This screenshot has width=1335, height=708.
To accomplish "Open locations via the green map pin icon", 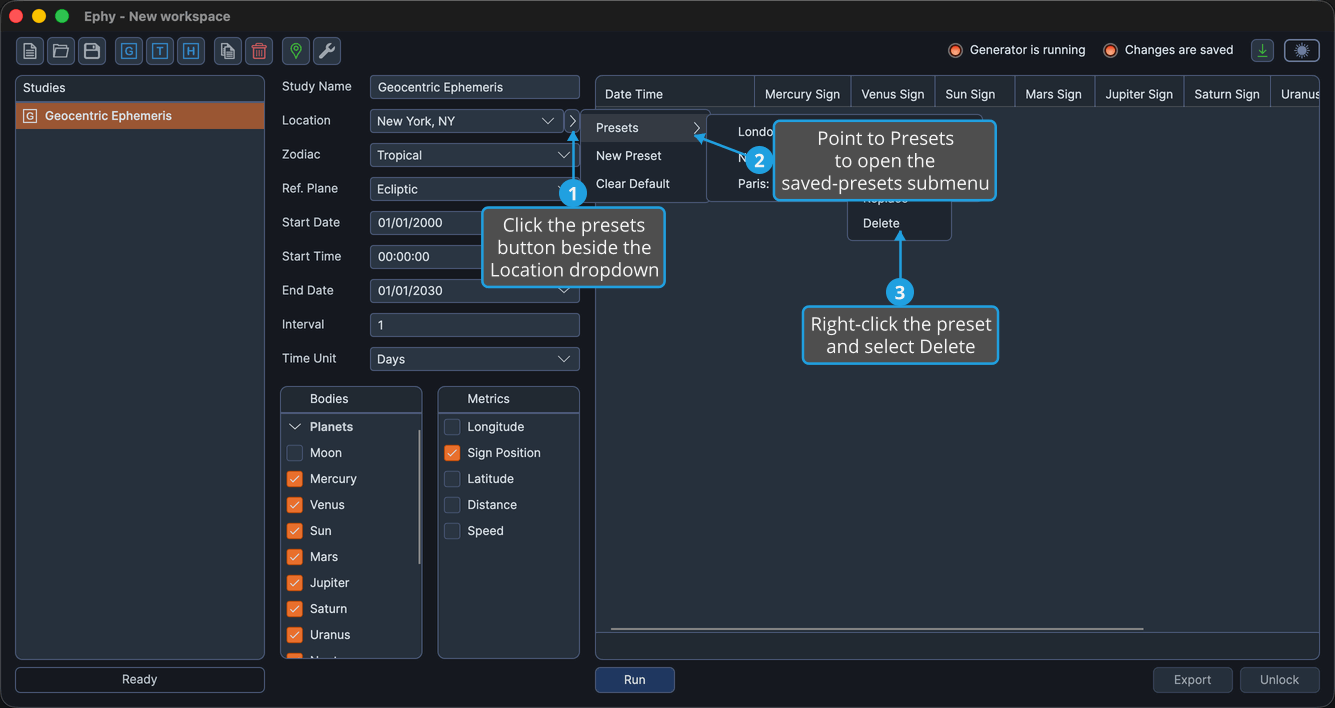I will click(x=296, y=51).
